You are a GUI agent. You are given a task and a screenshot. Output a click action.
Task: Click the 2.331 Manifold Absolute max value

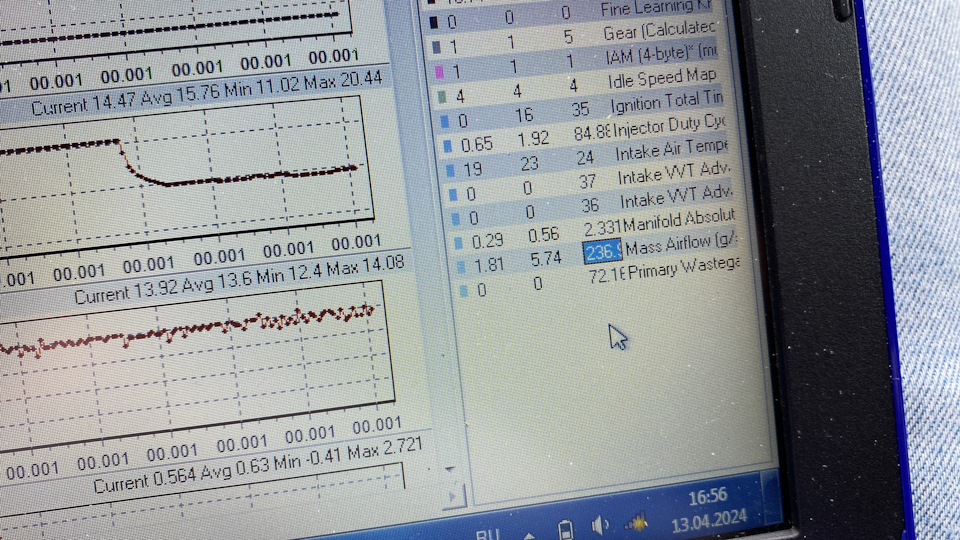[602, 229]
